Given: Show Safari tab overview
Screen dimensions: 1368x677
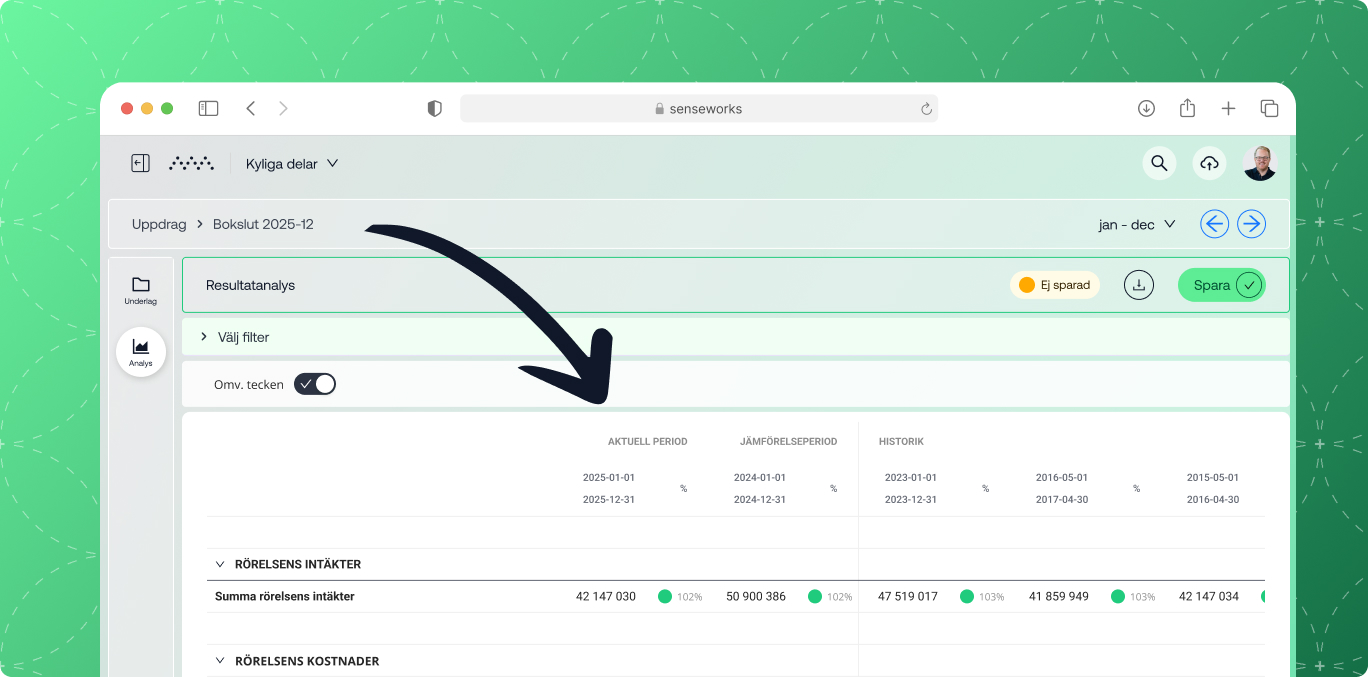Looking at the screenshot, I should [x=1269, y=108].
